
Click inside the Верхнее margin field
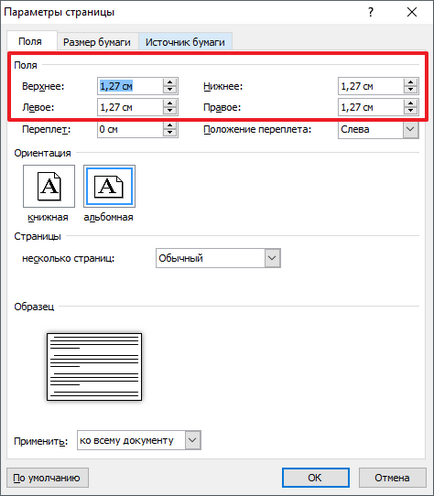130,86
